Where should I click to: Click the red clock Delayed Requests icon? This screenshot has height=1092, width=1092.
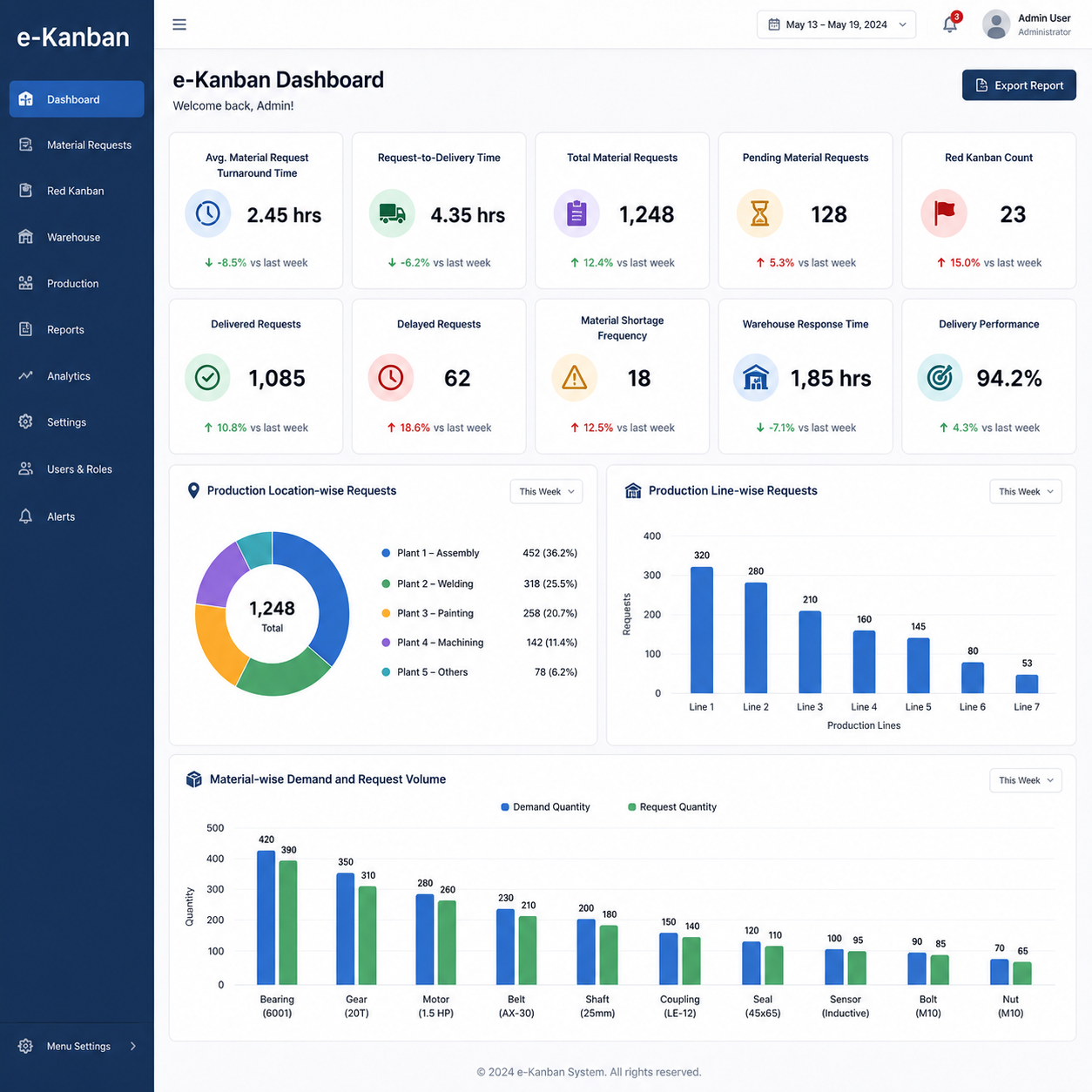[x=391, y=377]
